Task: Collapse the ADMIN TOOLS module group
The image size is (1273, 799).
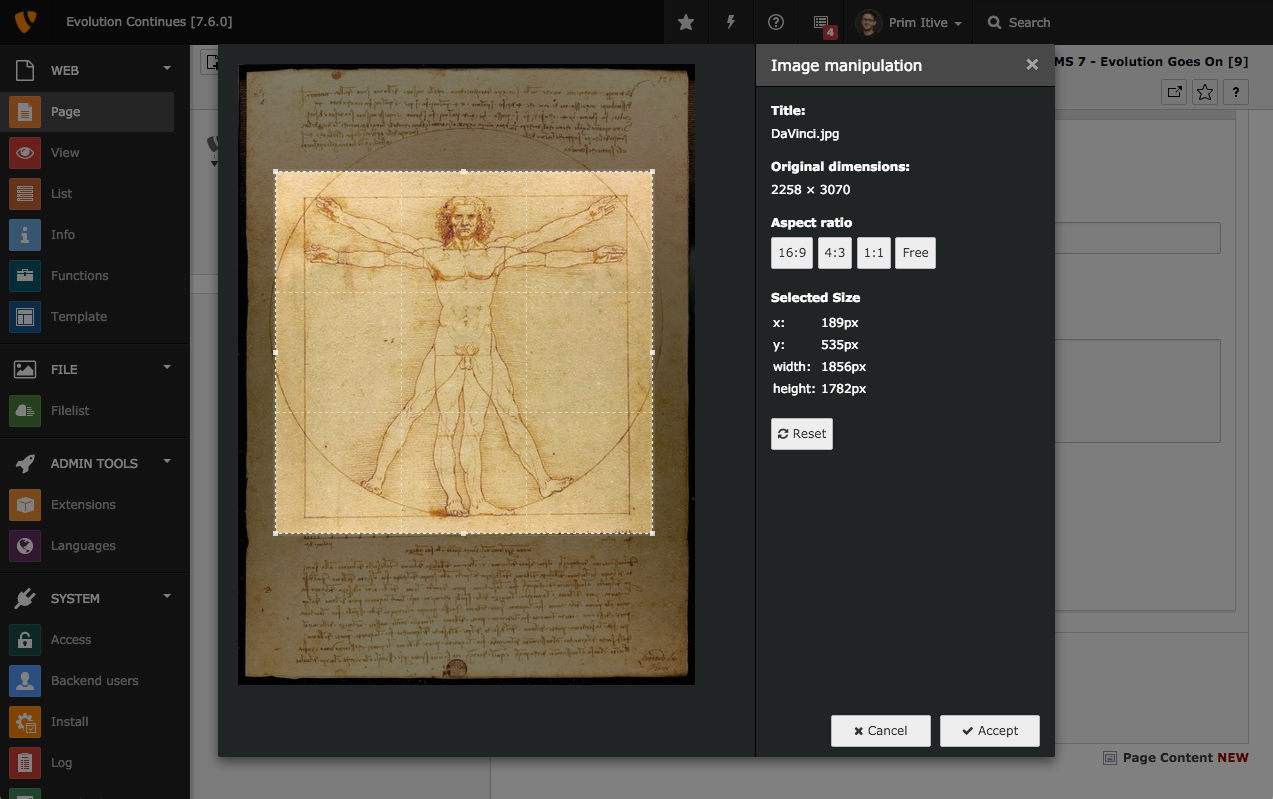Action: click(x=167, y=461)
